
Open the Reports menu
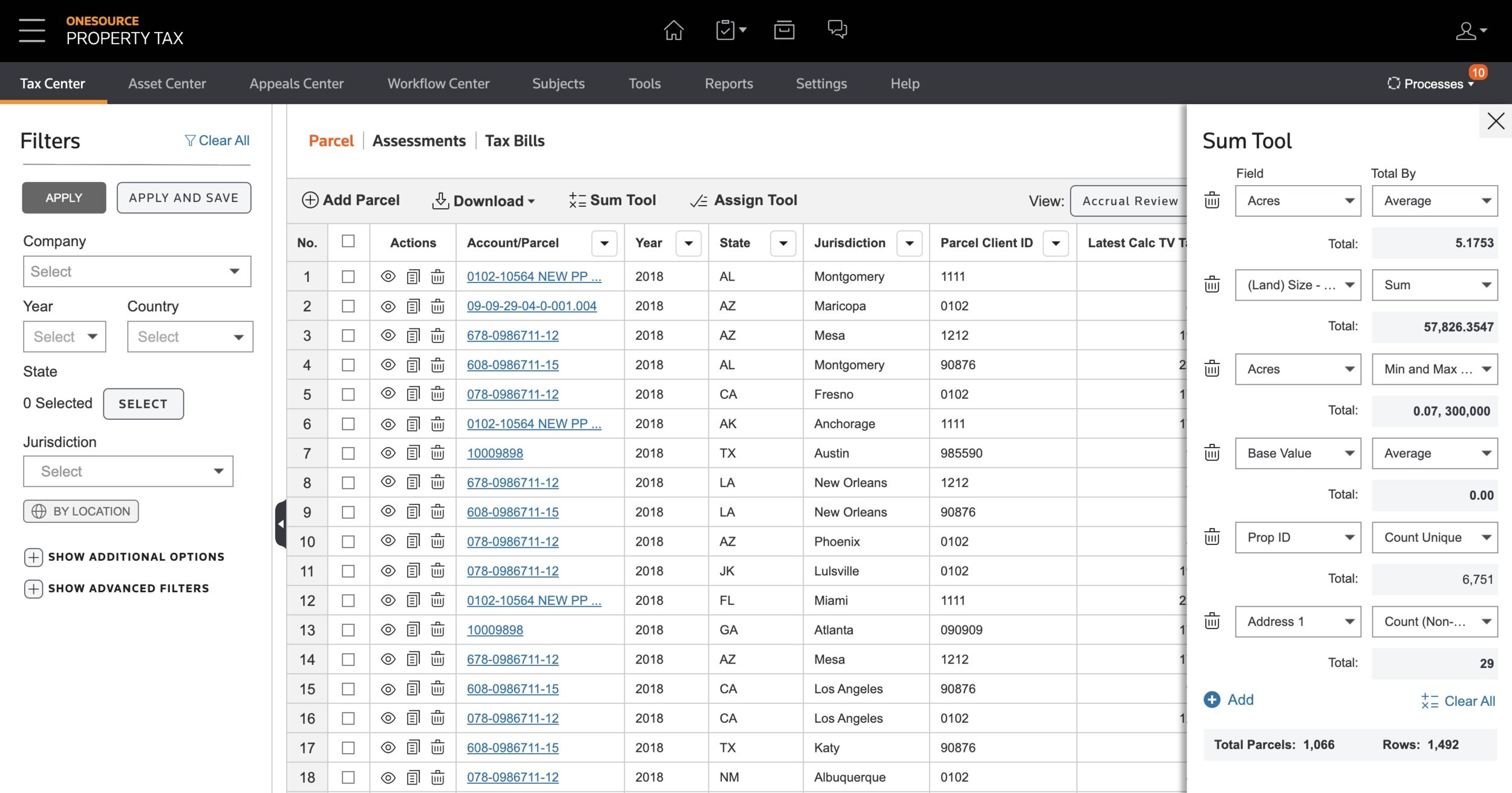[x=729, y=83]
